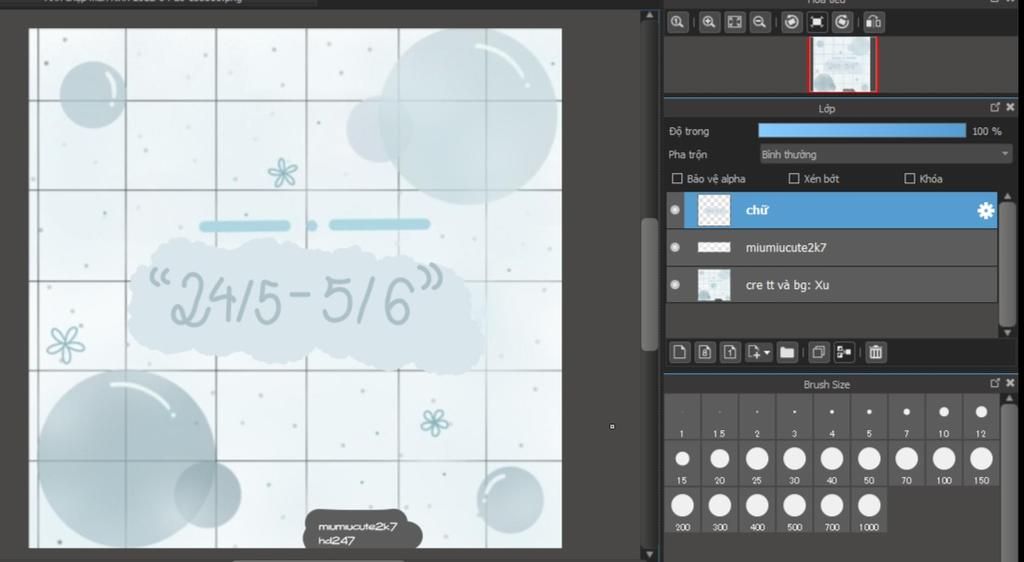Select the miumiucute2k7 layer
Image resolution: width=1024 pixels, height=562 pixels.
[832, 247]
